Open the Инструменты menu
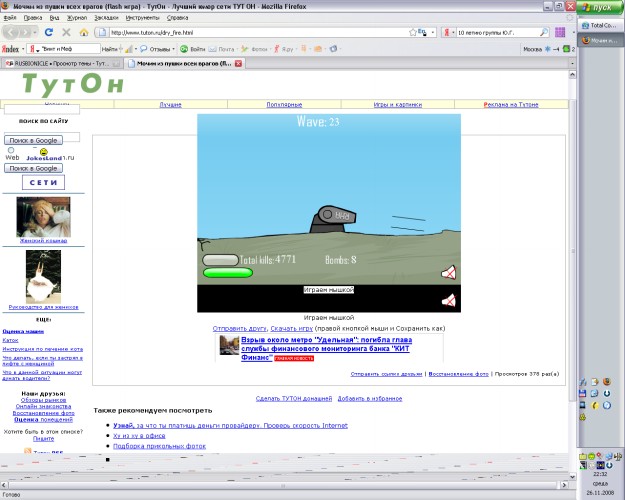 coord(142,18)
